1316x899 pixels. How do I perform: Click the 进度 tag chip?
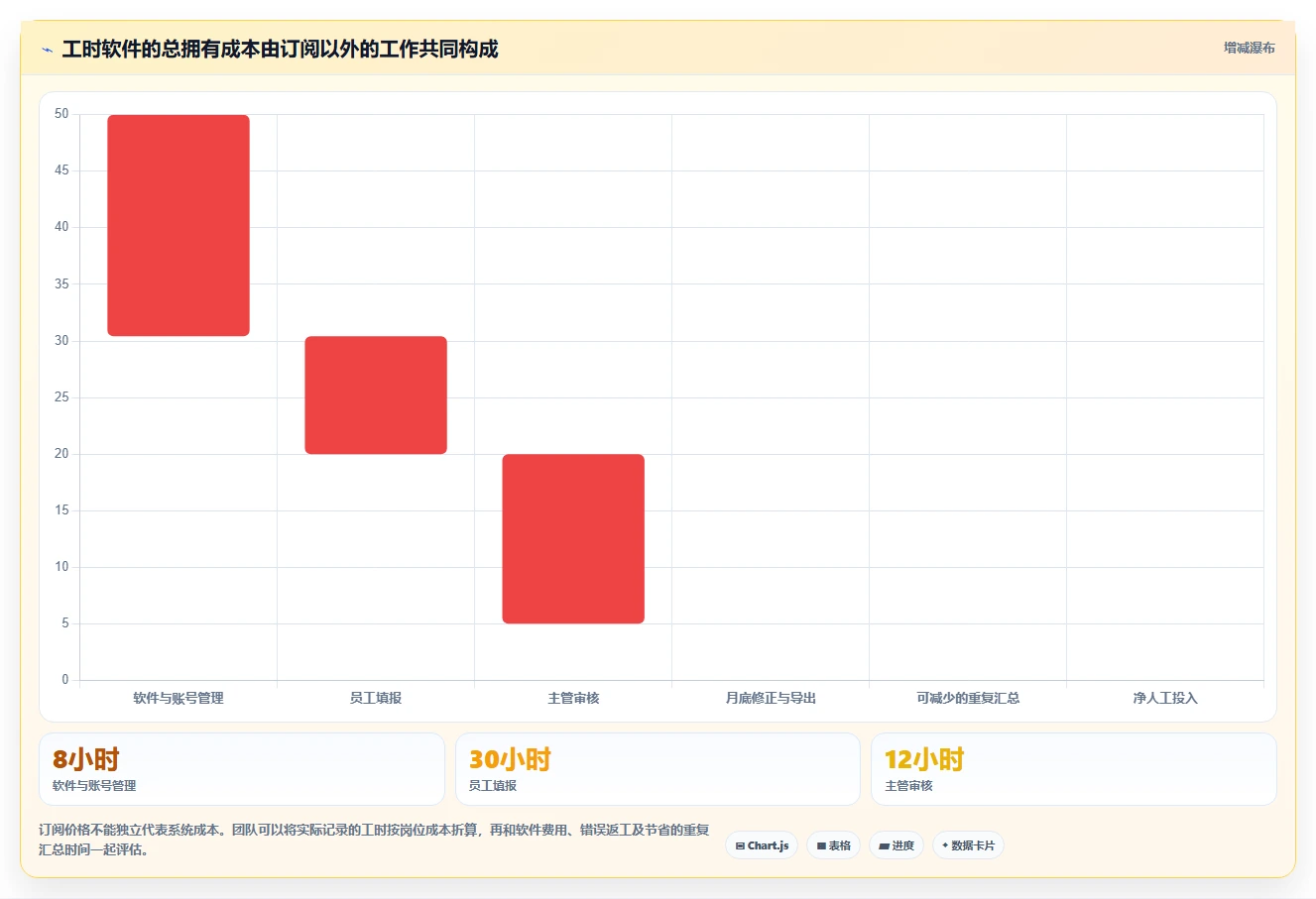897,845
